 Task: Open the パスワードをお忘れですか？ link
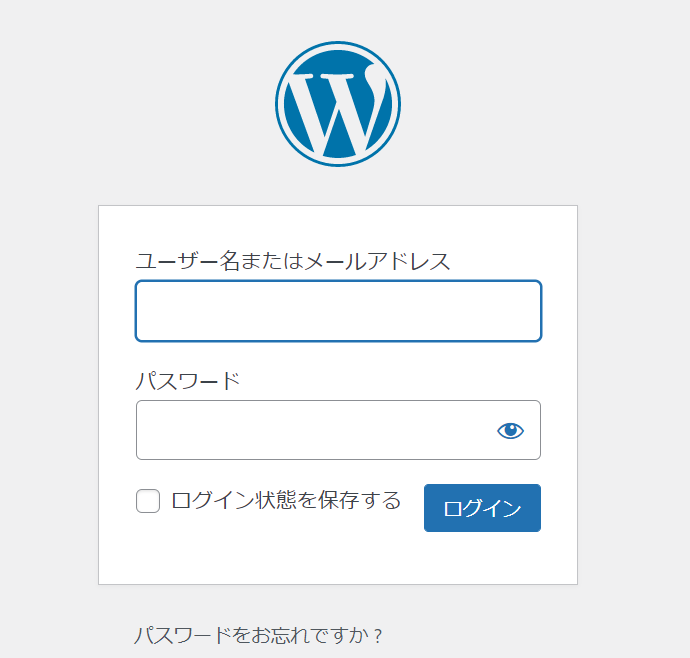(259, 636)
